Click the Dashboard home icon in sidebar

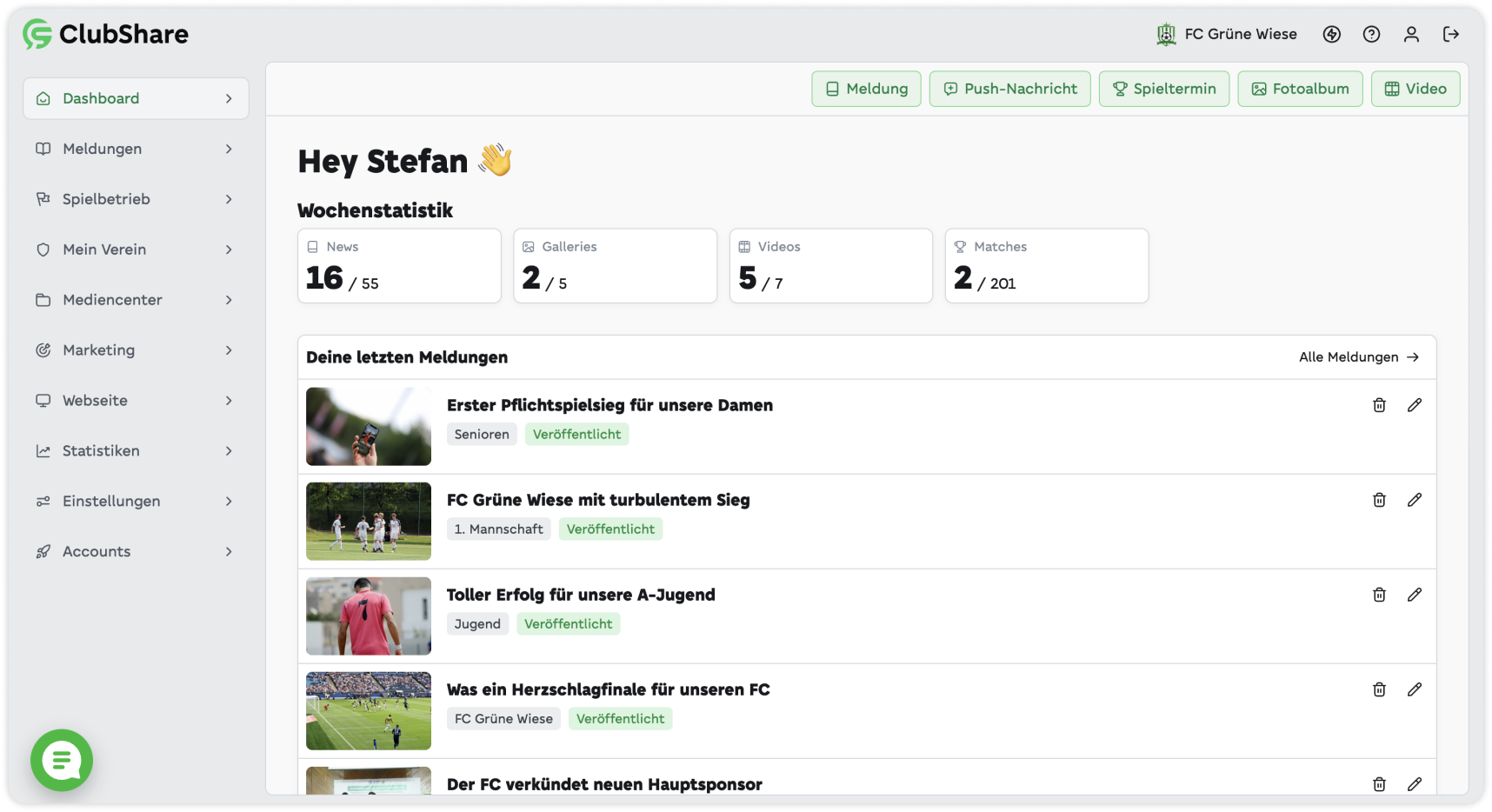[43, 98]
